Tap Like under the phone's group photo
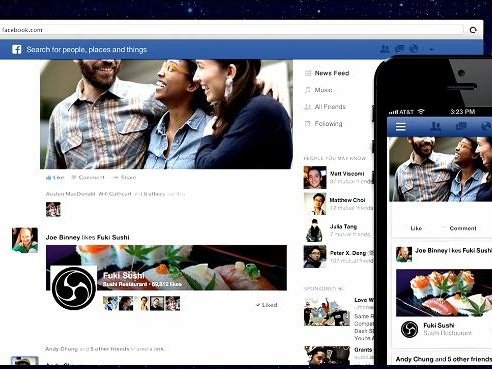The height and width of the screenshot is (369, 492). point(416,228)
